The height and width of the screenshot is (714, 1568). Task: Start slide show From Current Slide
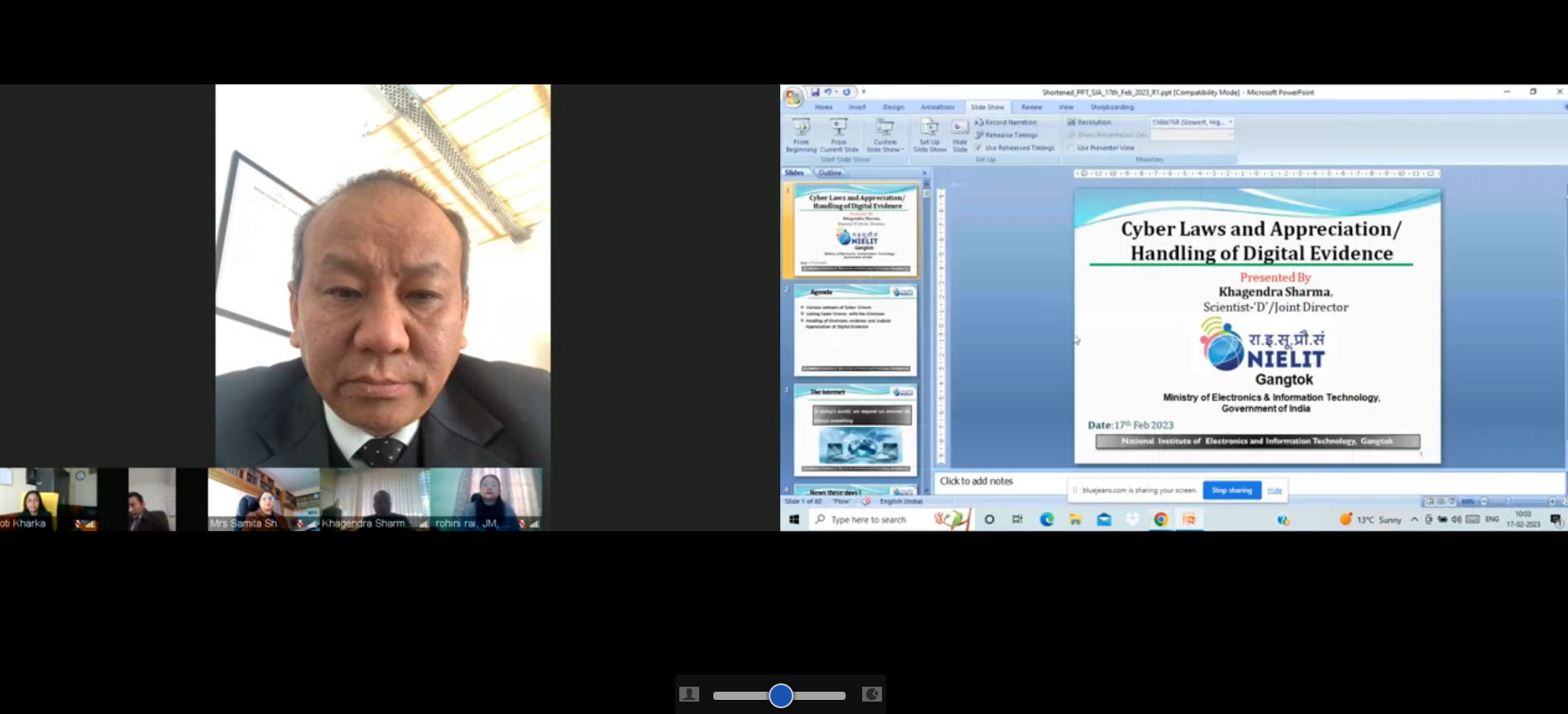(x=838, y=134)
